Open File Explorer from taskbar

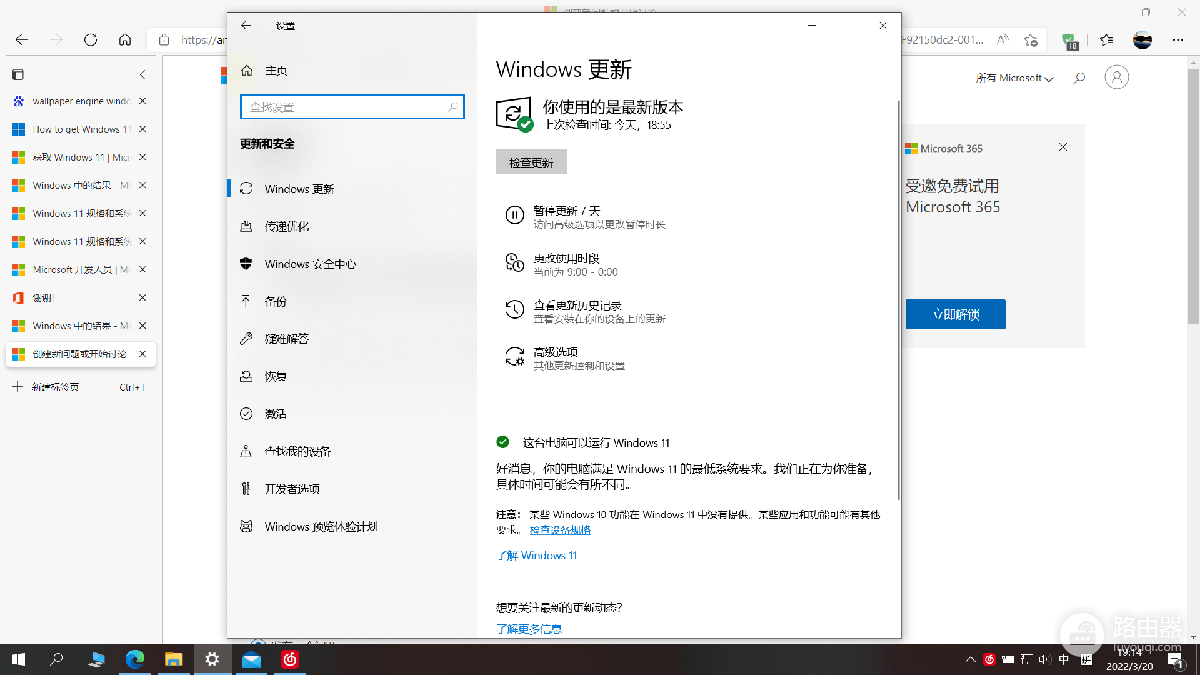pos(174,659)
